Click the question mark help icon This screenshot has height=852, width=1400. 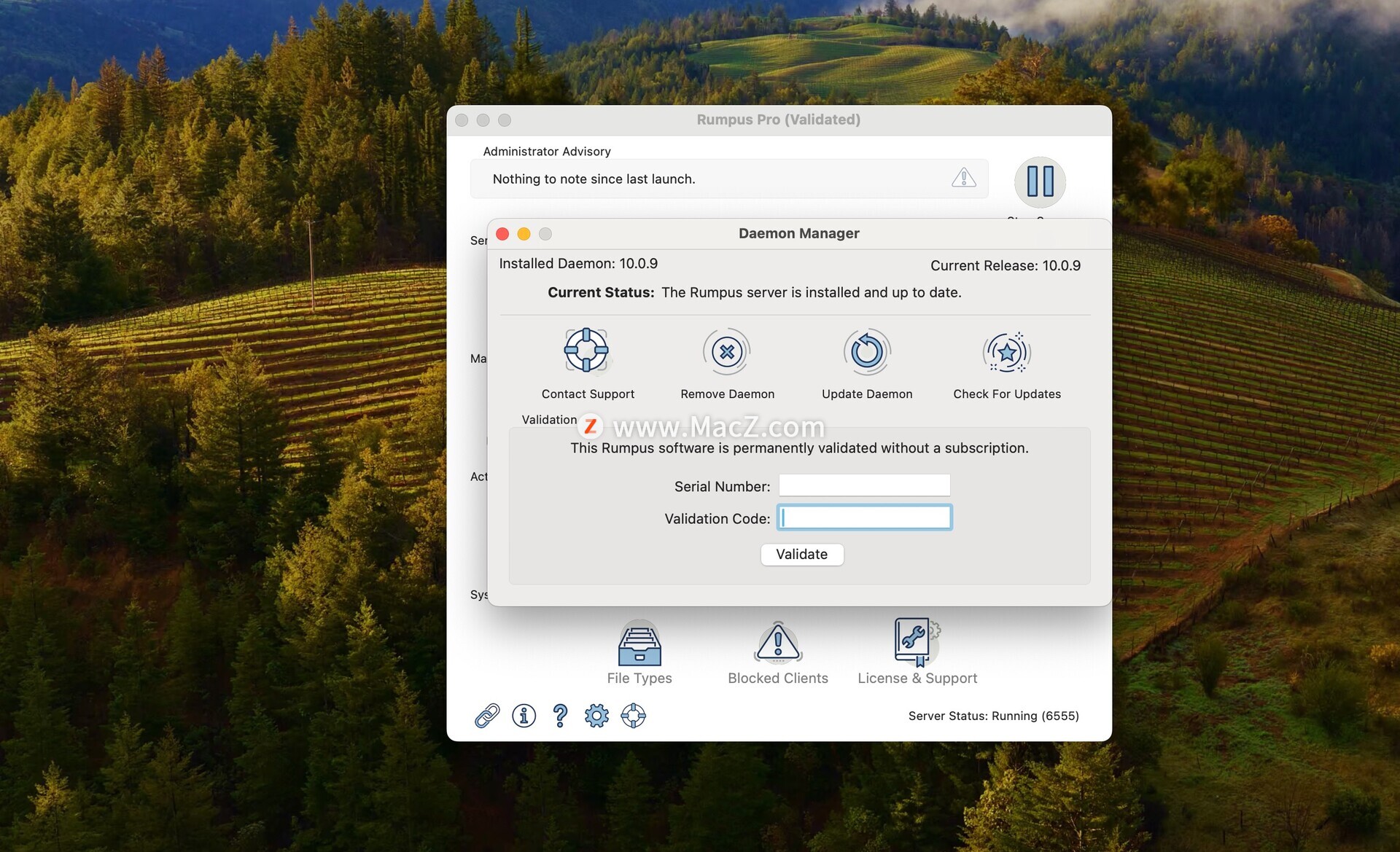pyautogui.click(x=560, y=716)
